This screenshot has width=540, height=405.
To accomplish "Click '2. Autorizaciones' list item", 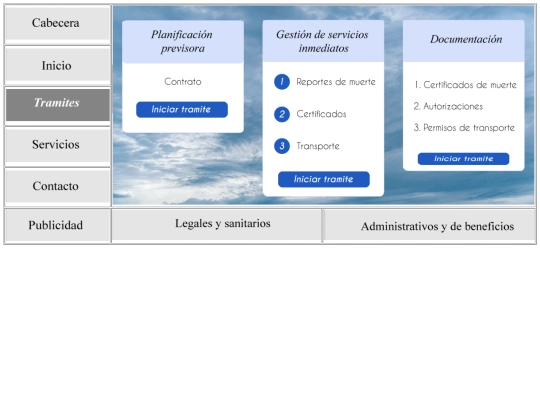I will tap(448, 106).
